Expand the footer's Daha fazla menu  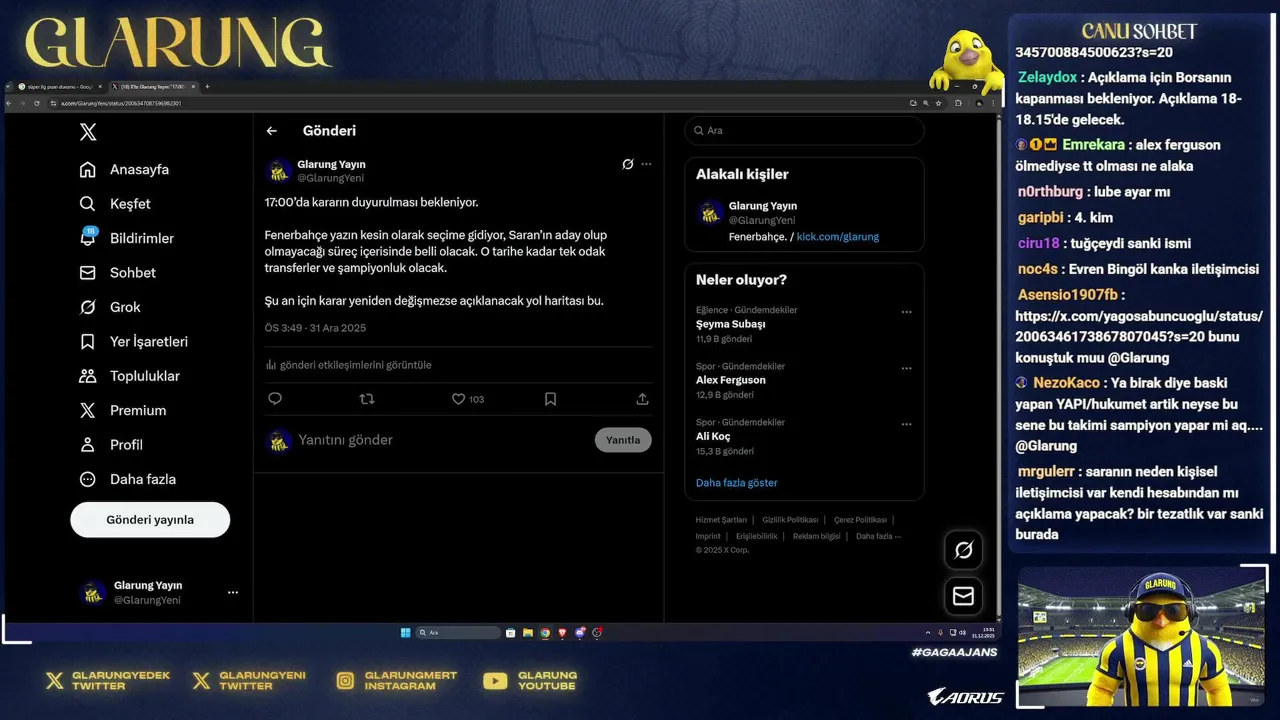point(878,536)
